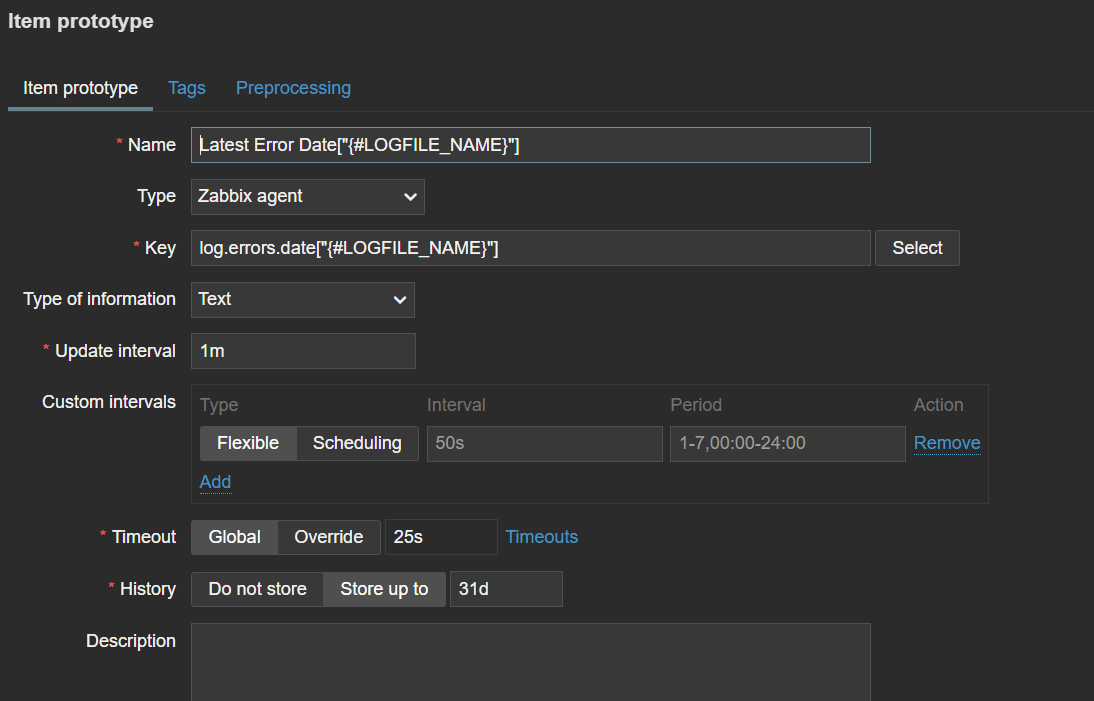Open the Type dropdown showing Zabbix agent
Viewport: 1094px width, 701px height.
click(308, 197)
